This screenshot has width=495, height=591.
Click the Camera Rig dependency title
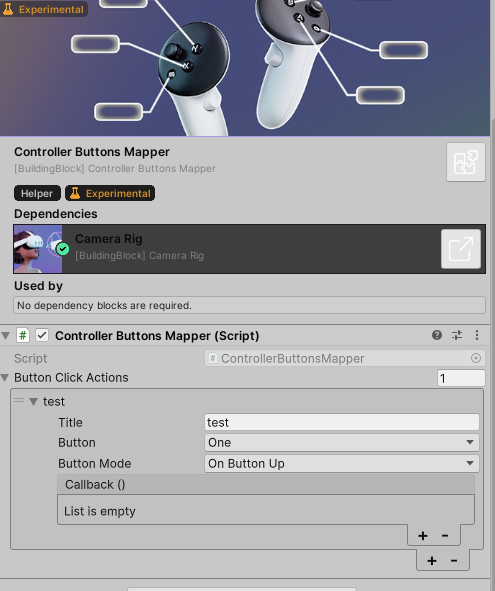click(109, 239)
